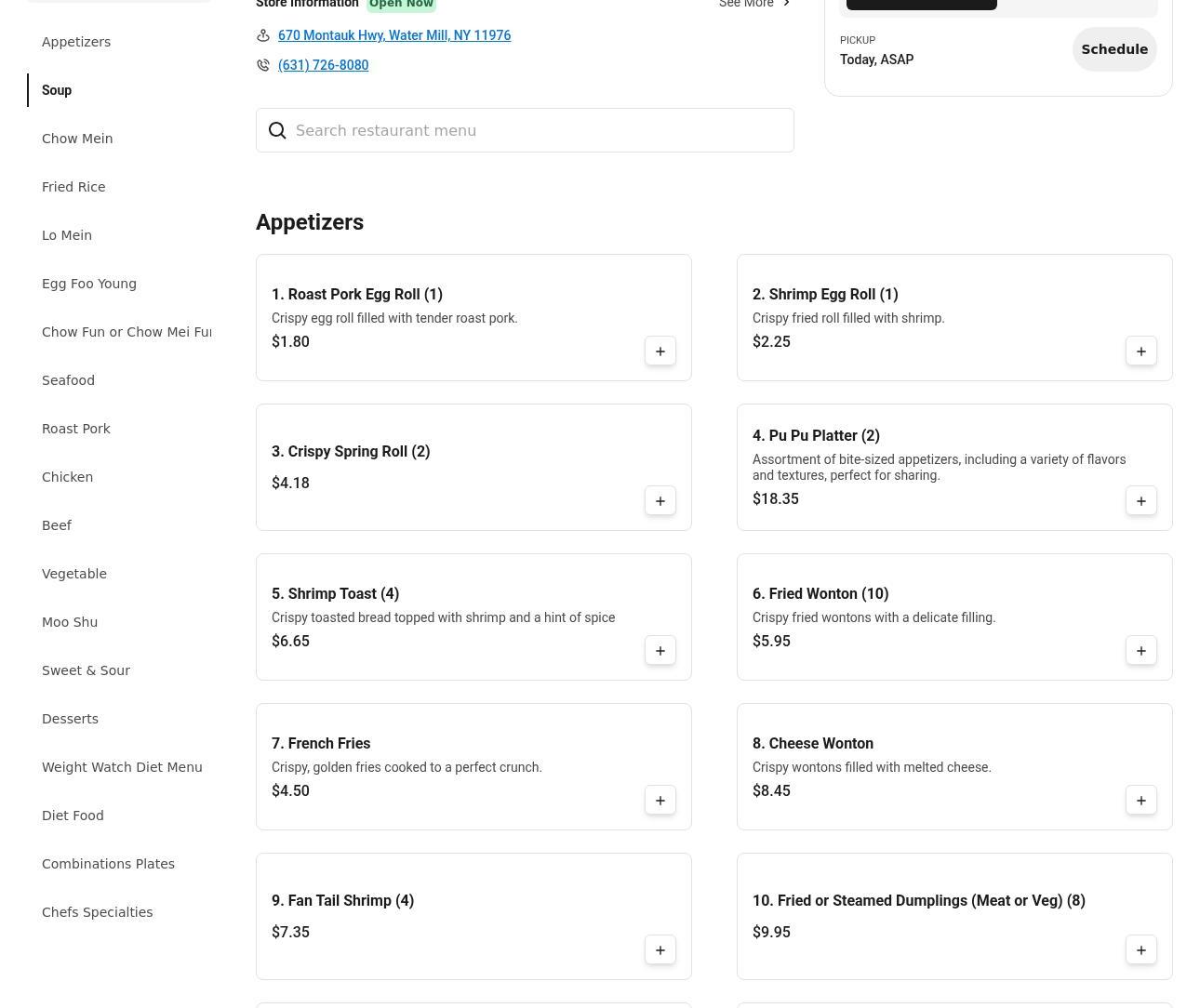
Task: Click the Schedule pickup button
Action: (x=1114, y=49)
